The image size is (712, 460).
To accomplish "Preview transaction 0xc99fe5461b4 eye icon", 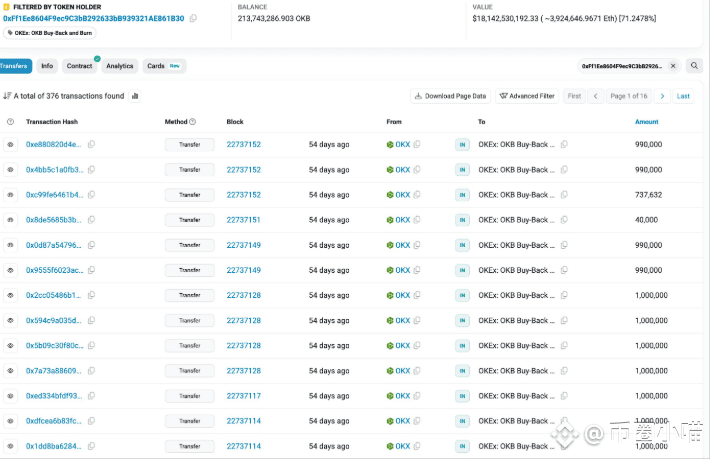I will tap(10, 195).
